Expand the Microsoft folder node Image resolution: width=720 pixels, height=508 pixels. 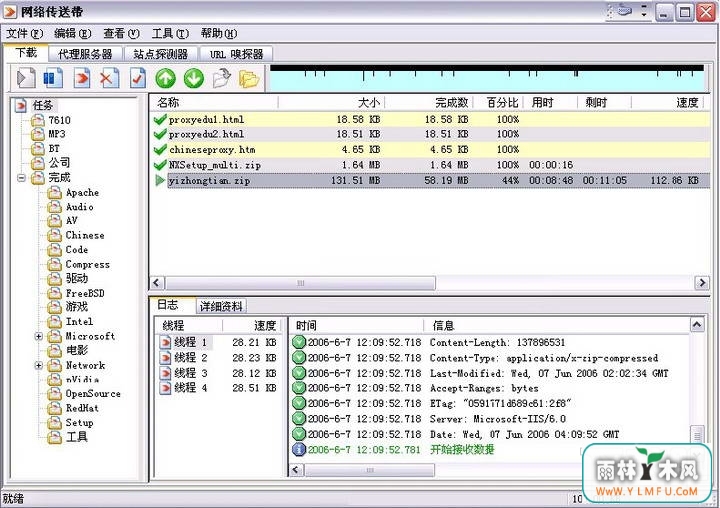click(x=39, y=336)
